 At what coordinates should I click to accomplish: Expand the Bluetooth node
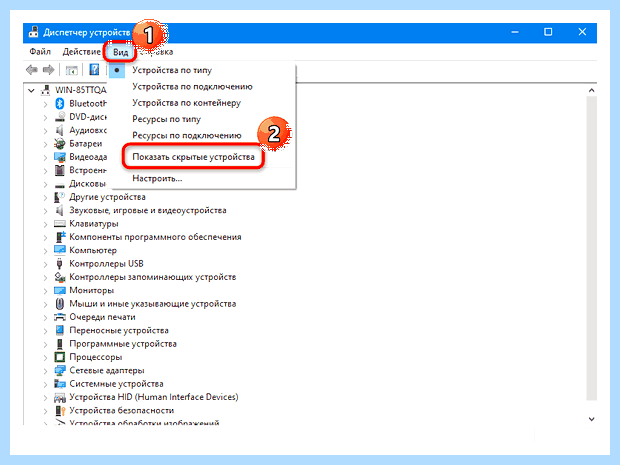[45, 104]
